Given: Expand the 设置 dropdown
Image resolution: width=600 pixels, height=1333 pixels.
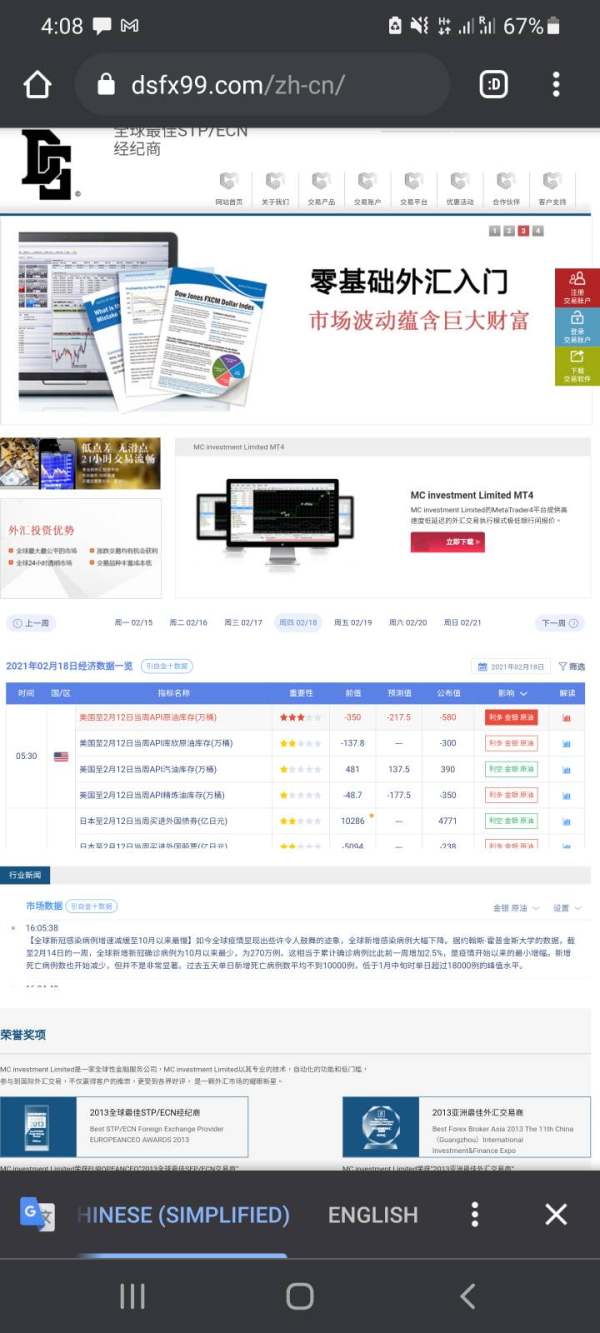Looking at the screenshot, I should pyautogui.click(x=567, y=908).
